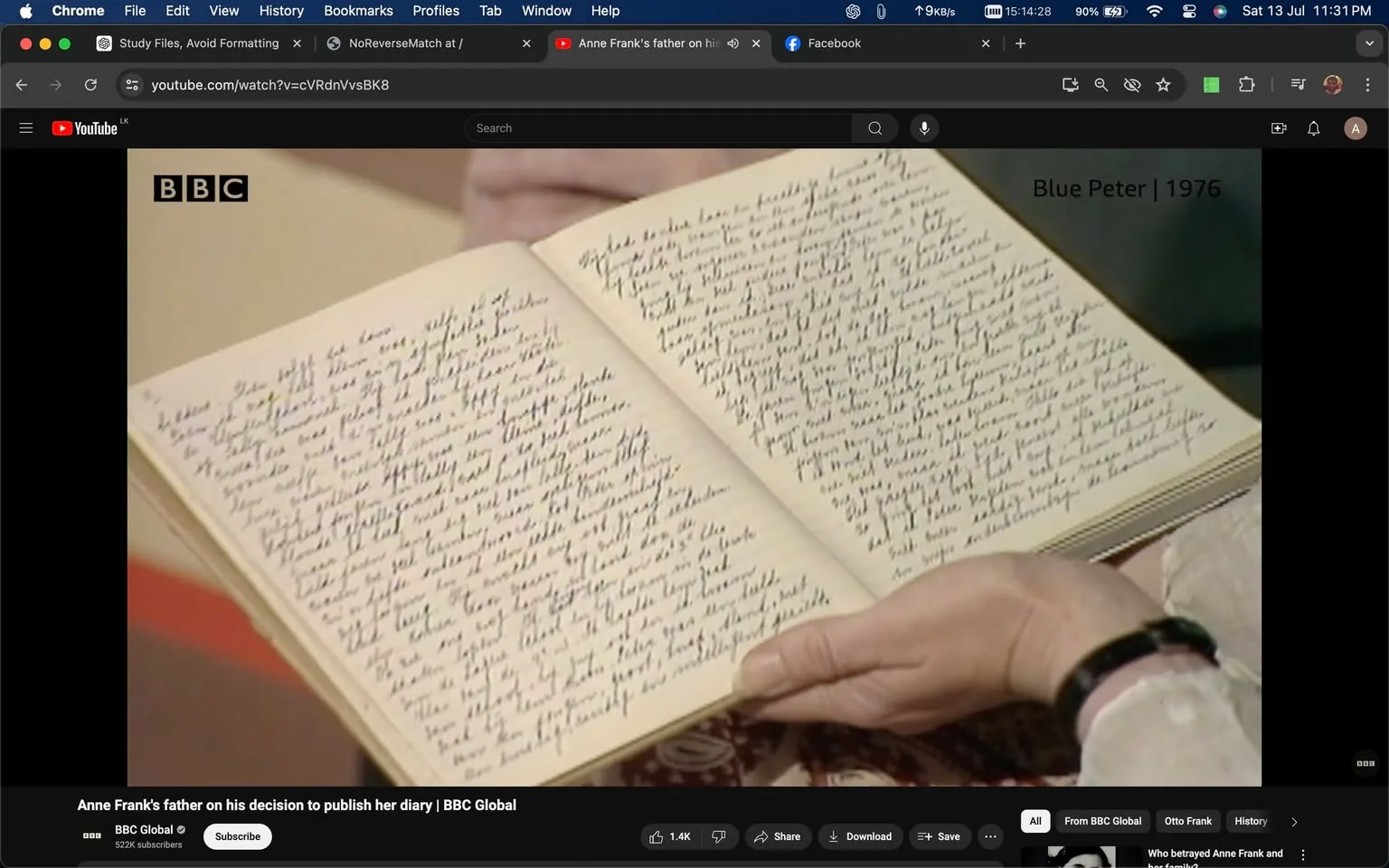Open the three-dot more actions menu on the video
1389x868 pixels.
tap(990, 836)
